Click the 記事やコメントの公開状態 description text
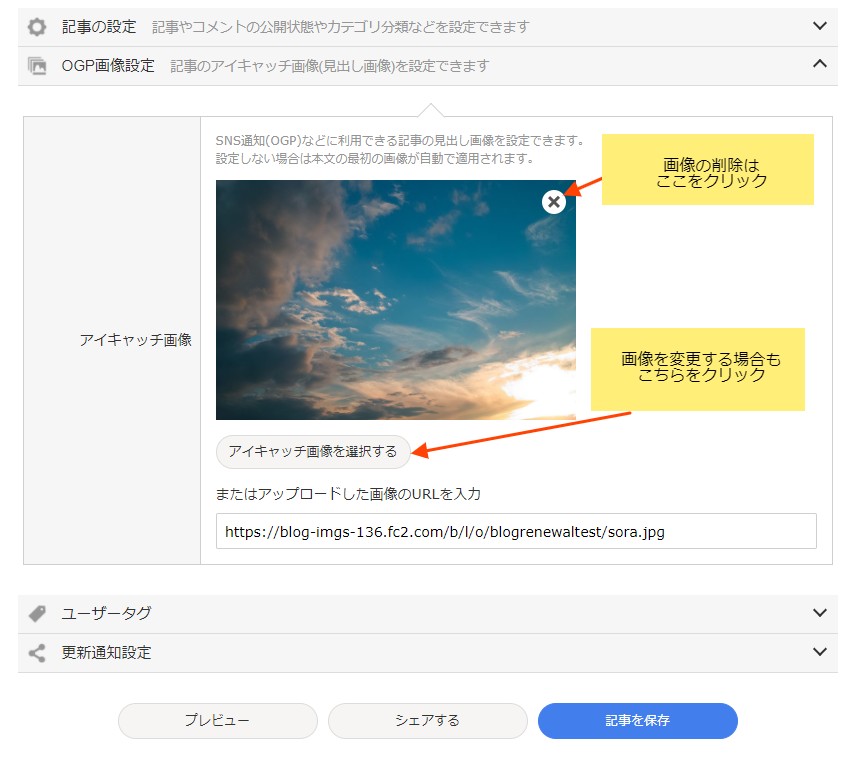 341,27
